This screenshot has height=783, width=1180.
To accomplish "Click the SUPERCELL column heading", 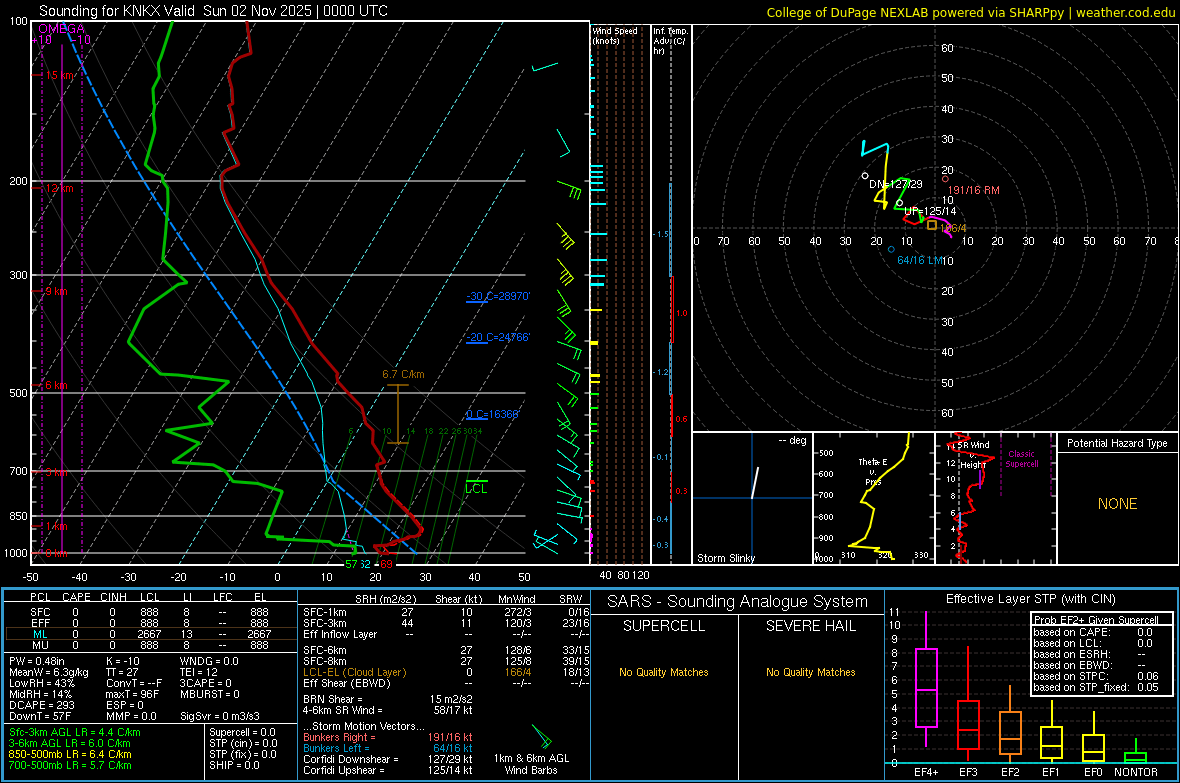I will 664,626.
